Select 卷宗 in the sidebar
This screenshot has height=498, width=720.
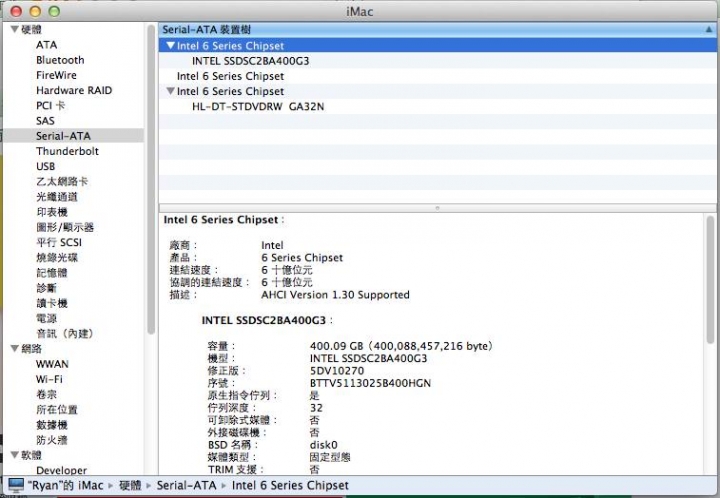click(x=46, y=394)
